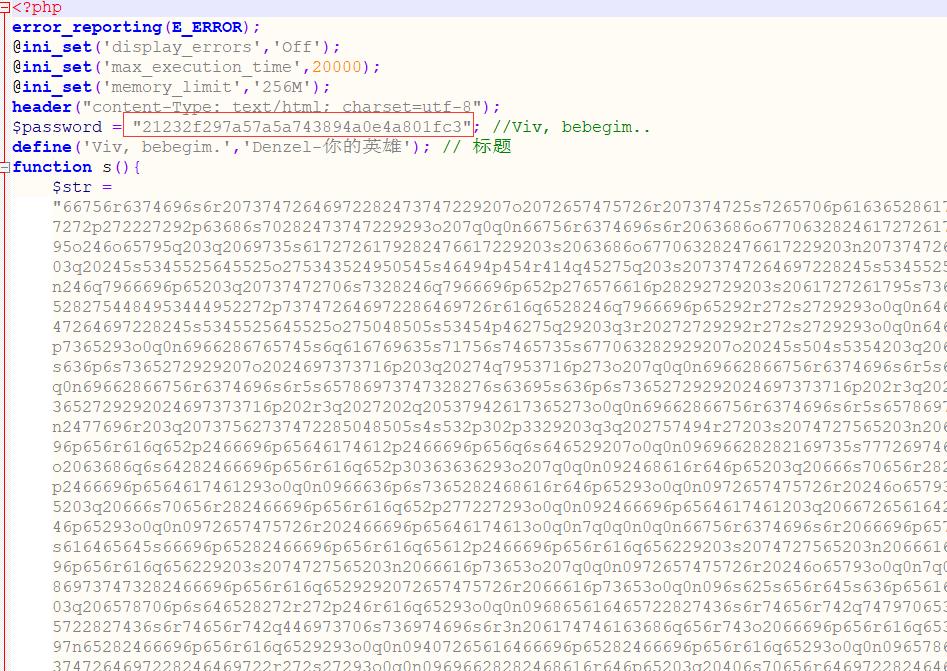947x671 pixels.
Task: Click the header function keyword
Action: (x=42, y=107)
